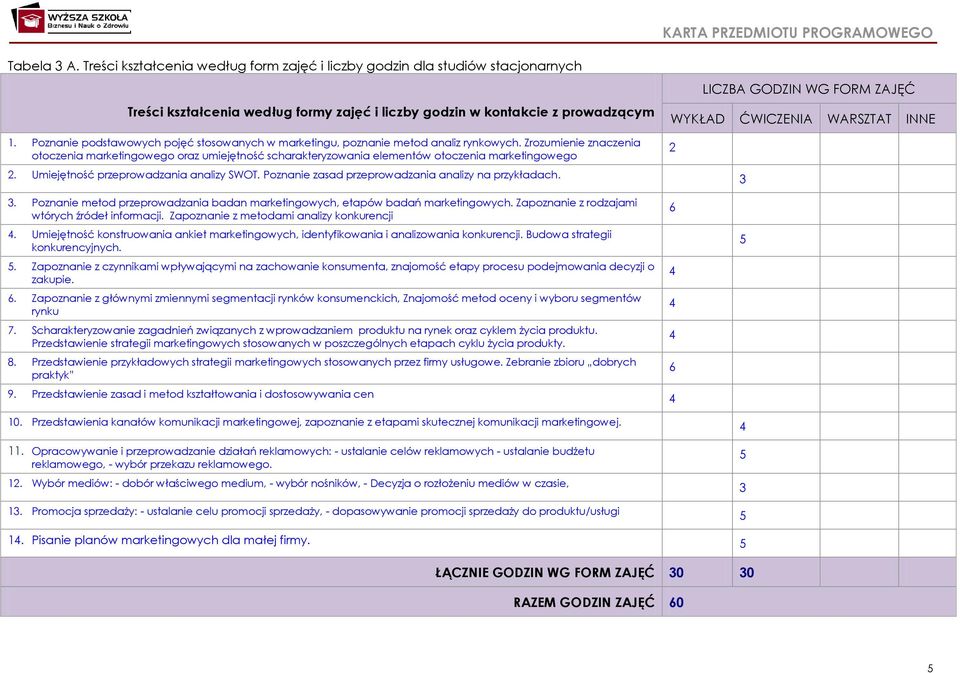Click the KARTA PRZEDMIOTU PROGRAMOWEGO header

(797, 32)
